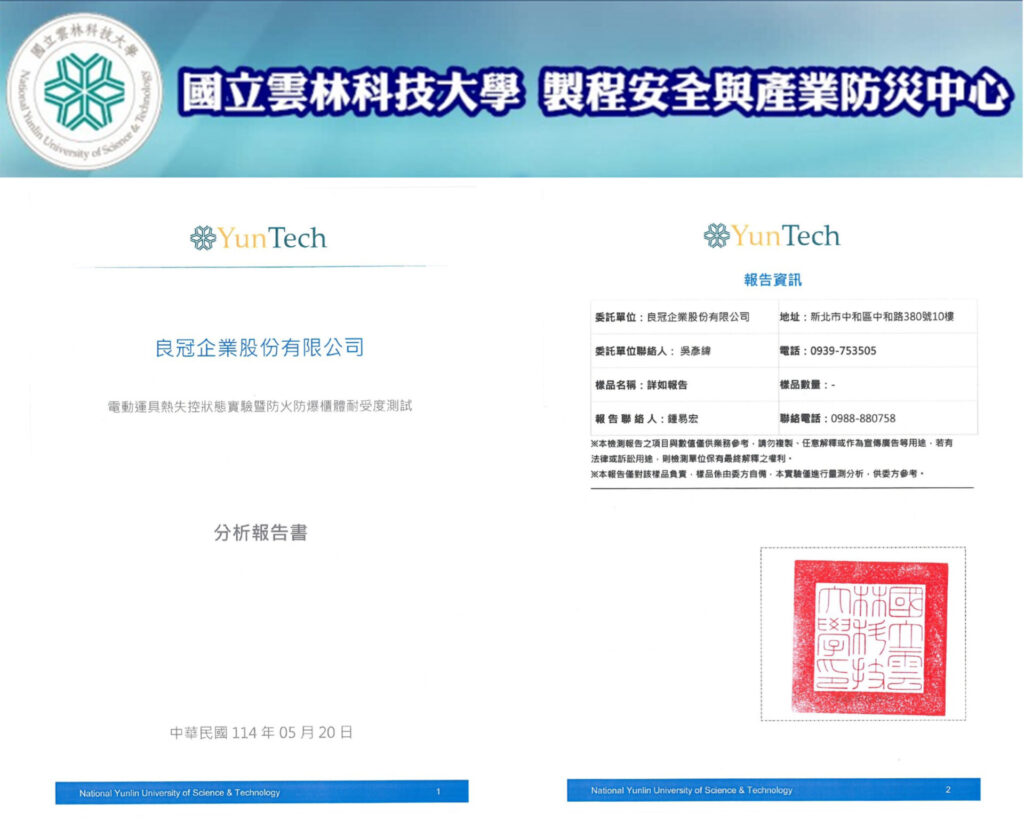This screenshot has height=822, width=1024.
Task: Click the banner title 國立雲林科技大學
Action: [351, 93]
